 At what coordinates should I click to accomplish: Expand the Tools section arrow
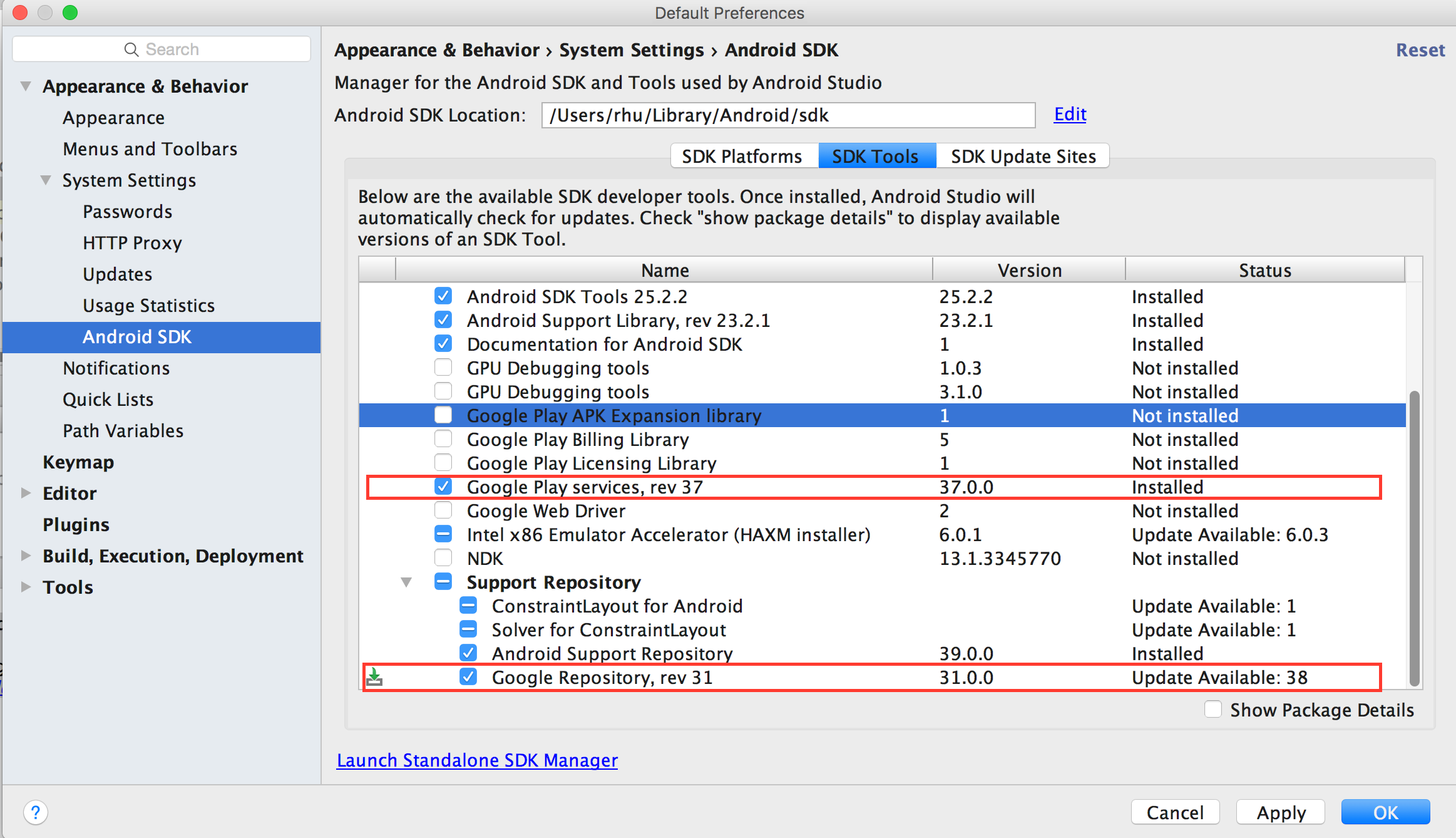(26, 587)
